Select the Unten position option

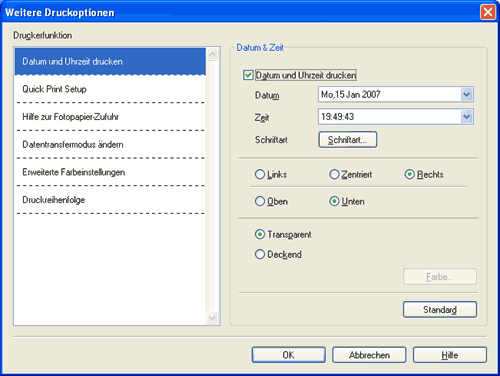coord(334,201)
